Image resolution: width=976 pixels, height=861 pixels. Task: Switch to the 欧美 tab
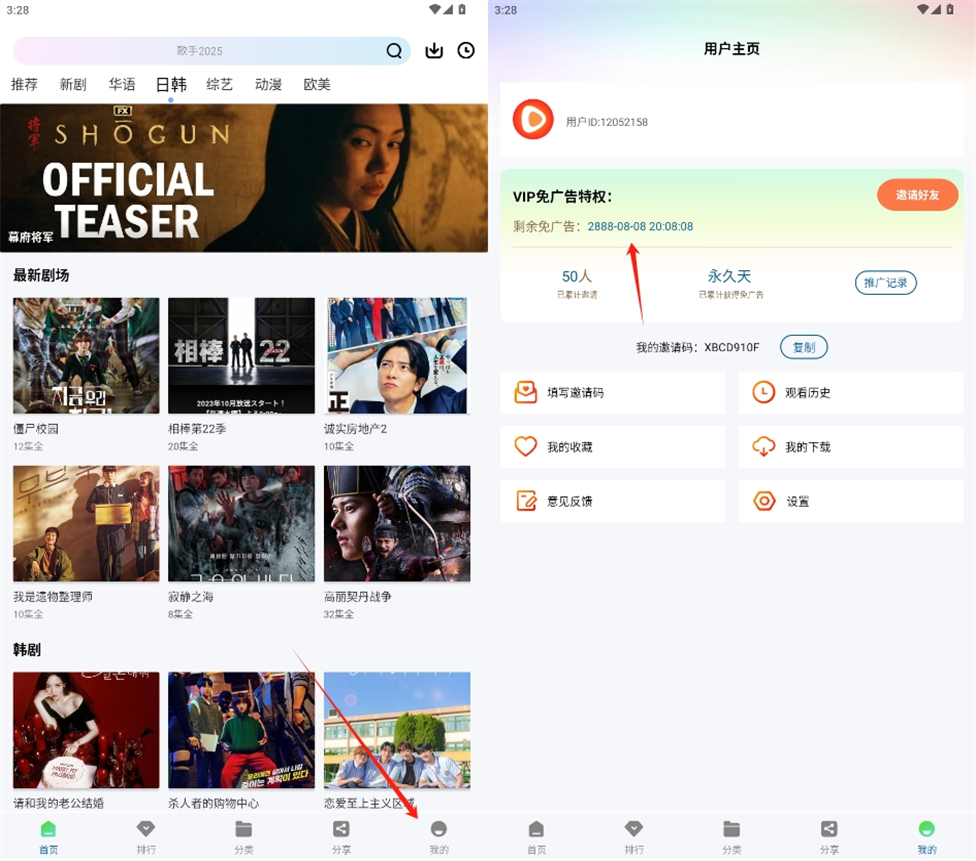(x=317, y=84)
